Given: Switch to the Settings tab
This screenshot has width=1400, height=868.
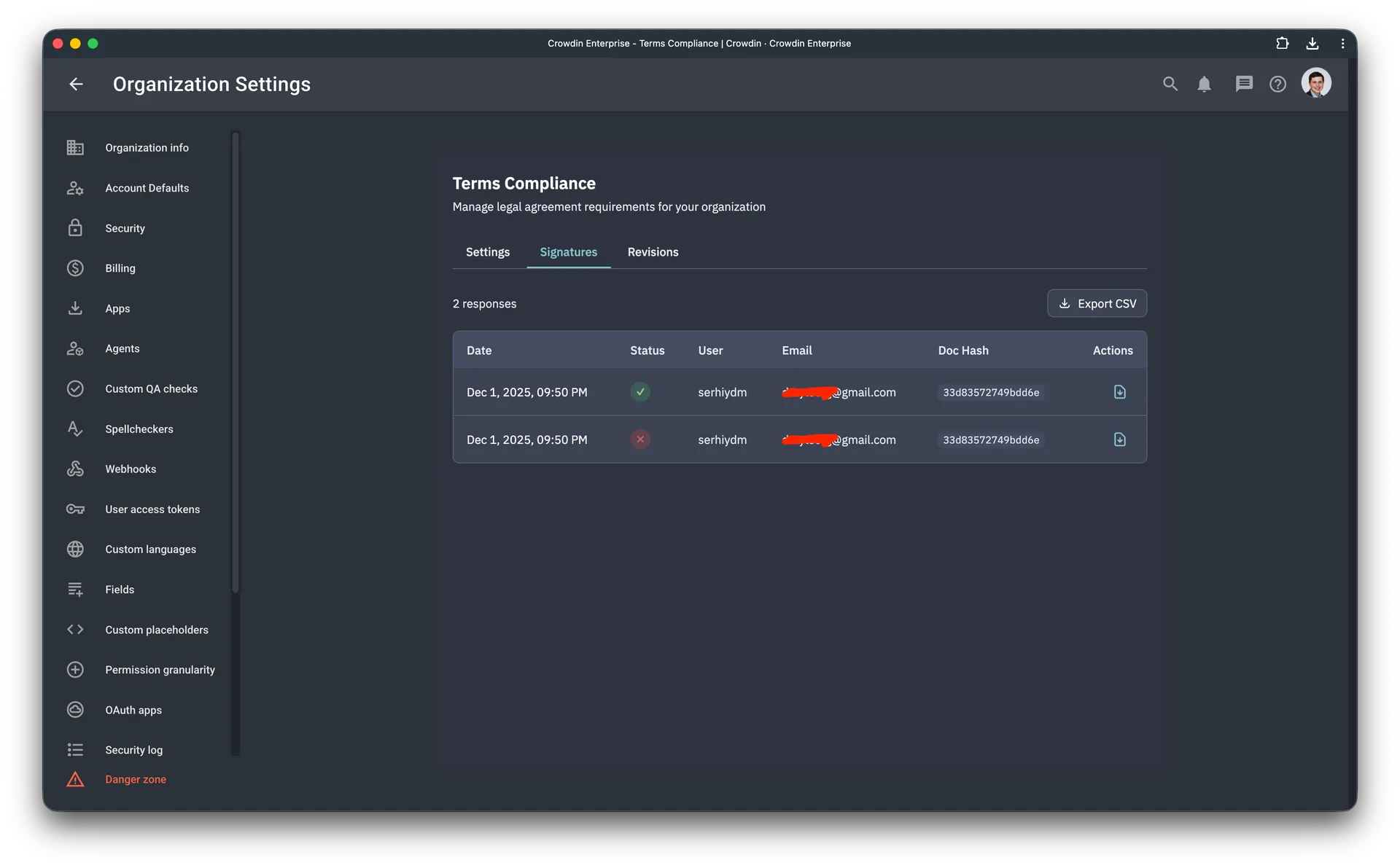Looking at the screenshot, I should coord(487,252).
